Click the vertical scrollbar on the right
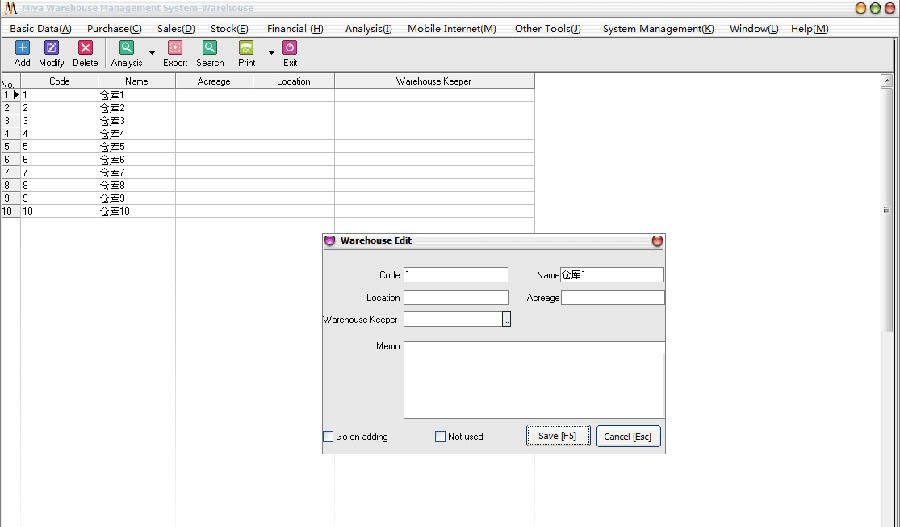The image size is (900, 527). (x=887, y=210)
